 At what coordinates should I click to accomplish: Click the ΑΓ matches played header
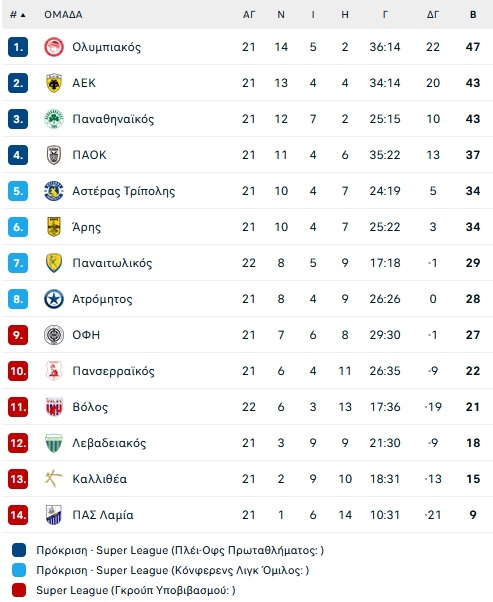tap(249, 15)
